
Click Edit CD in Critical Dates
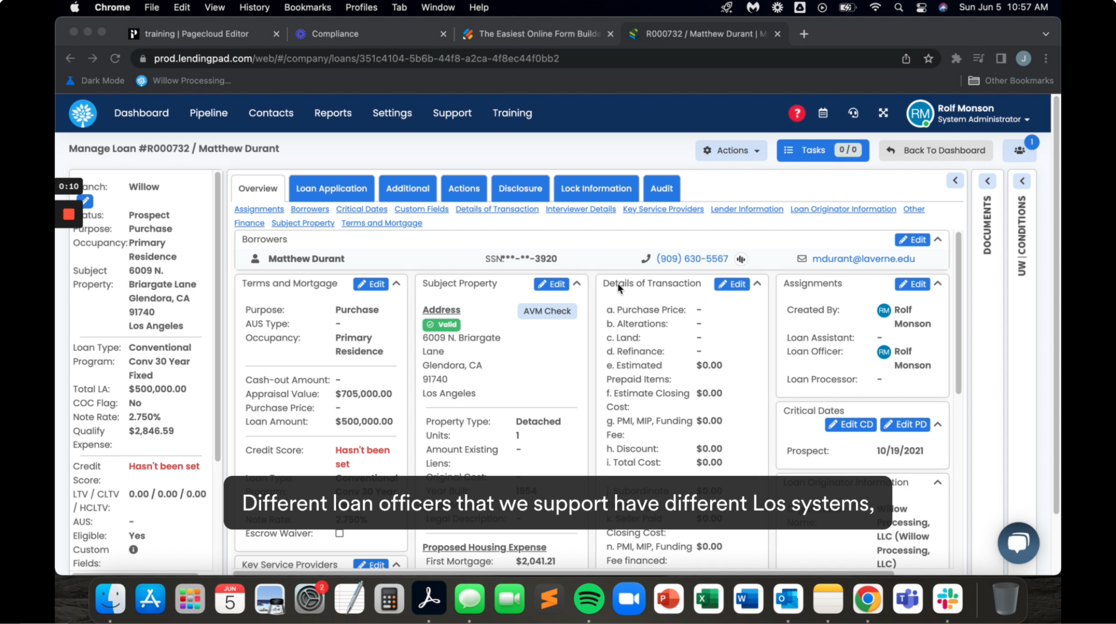[x=850, y=425]
